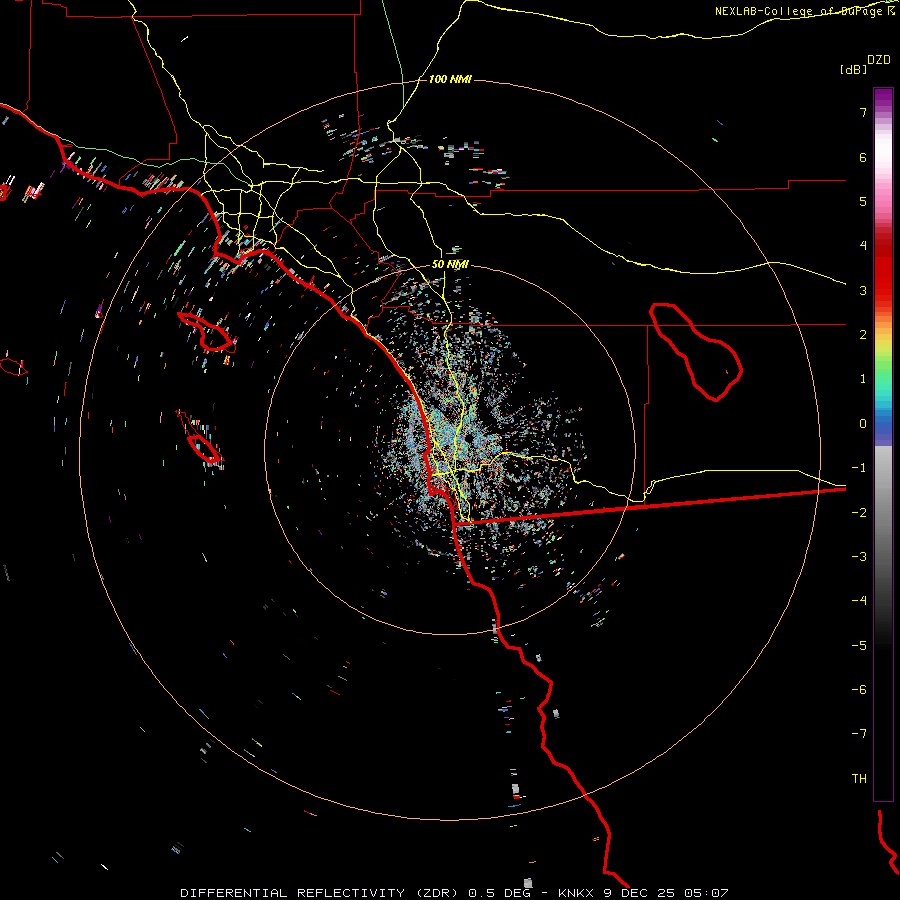The image size is (900, 900).
Task: Click the "0" value on the scale
Action: (x=863, y=424)
